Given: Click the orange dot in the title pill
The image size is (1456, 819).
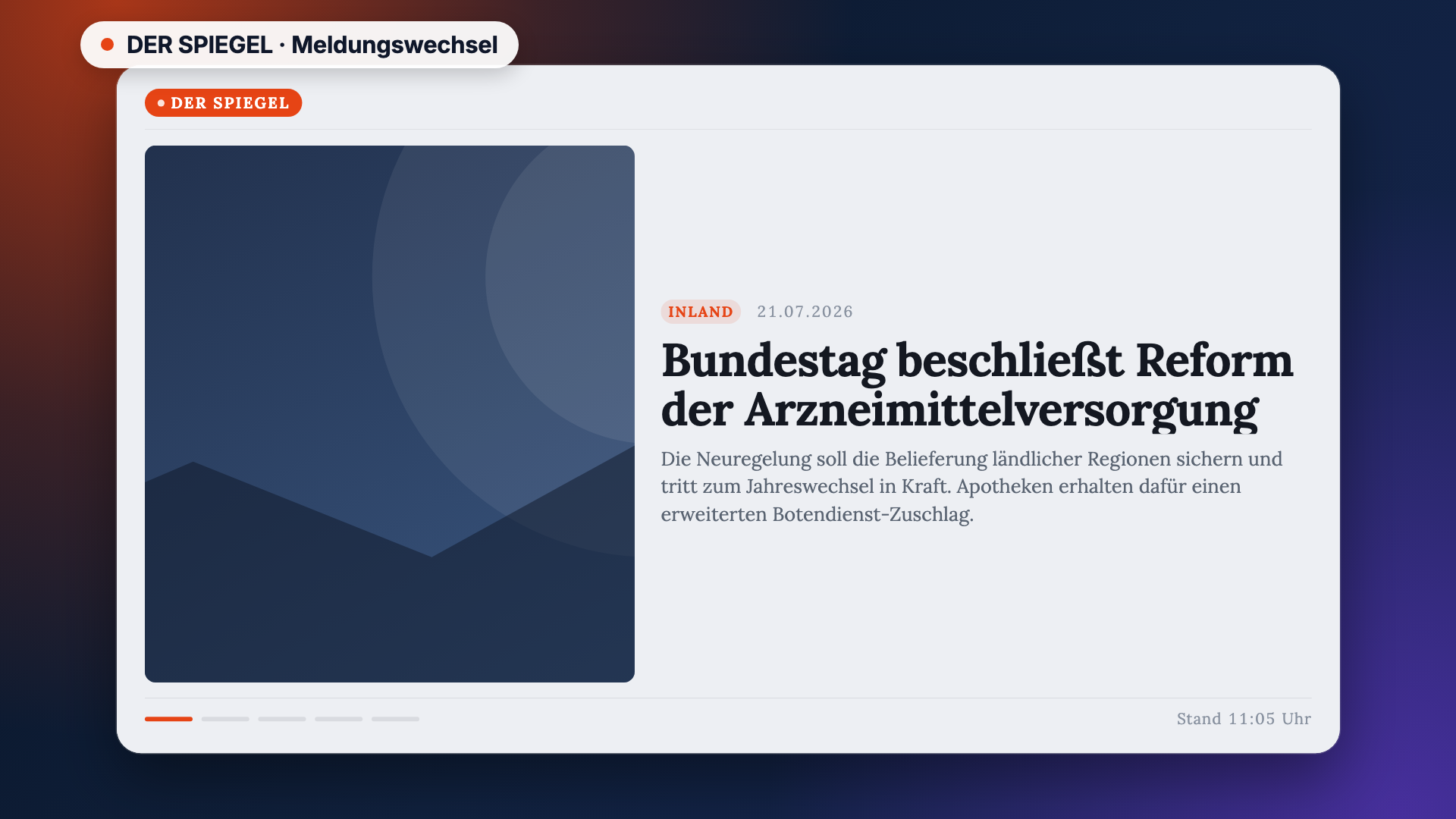Looking at the screenshot, I should [x=108, y=45].
